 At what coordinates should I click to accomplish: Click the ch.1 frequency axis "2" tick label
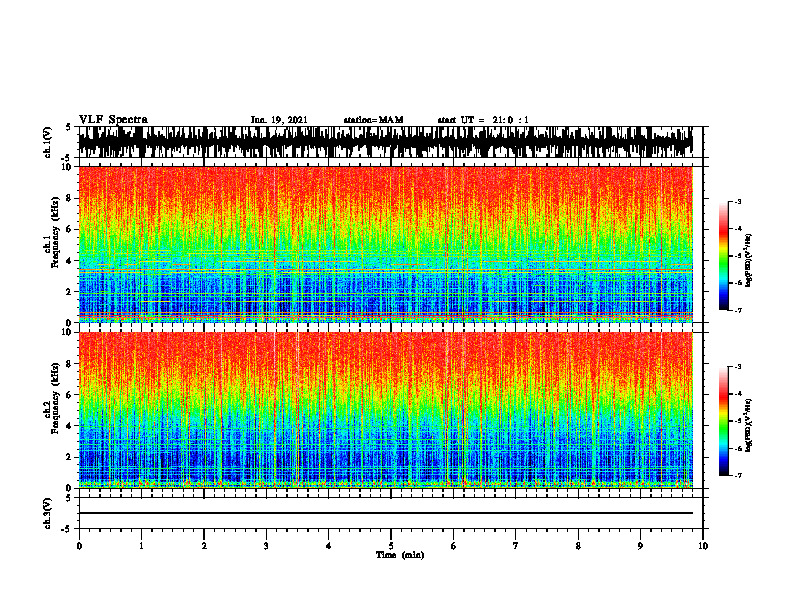coord(69,292)
